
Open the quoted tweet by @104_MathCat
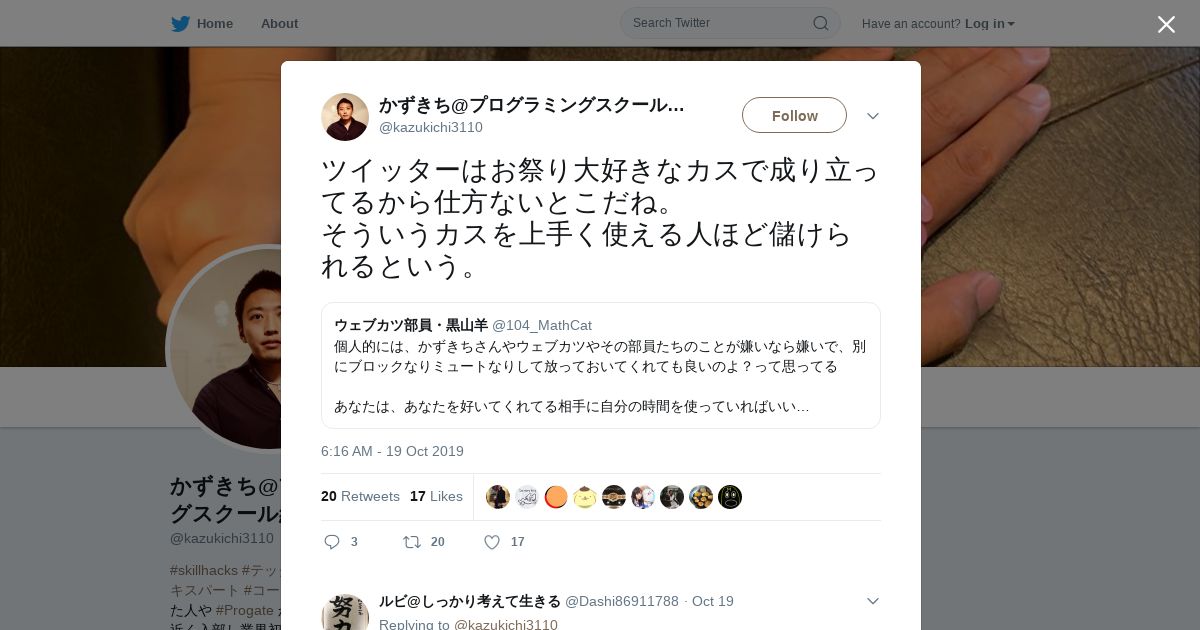tap(601, 365)
